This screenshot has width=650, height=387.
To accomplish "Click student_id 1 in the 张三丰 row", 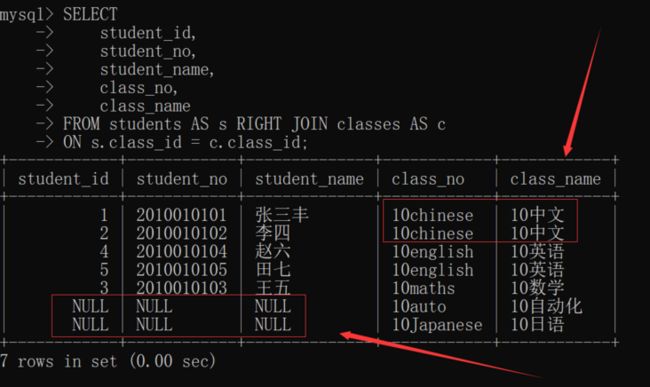I will click(104, 215).
